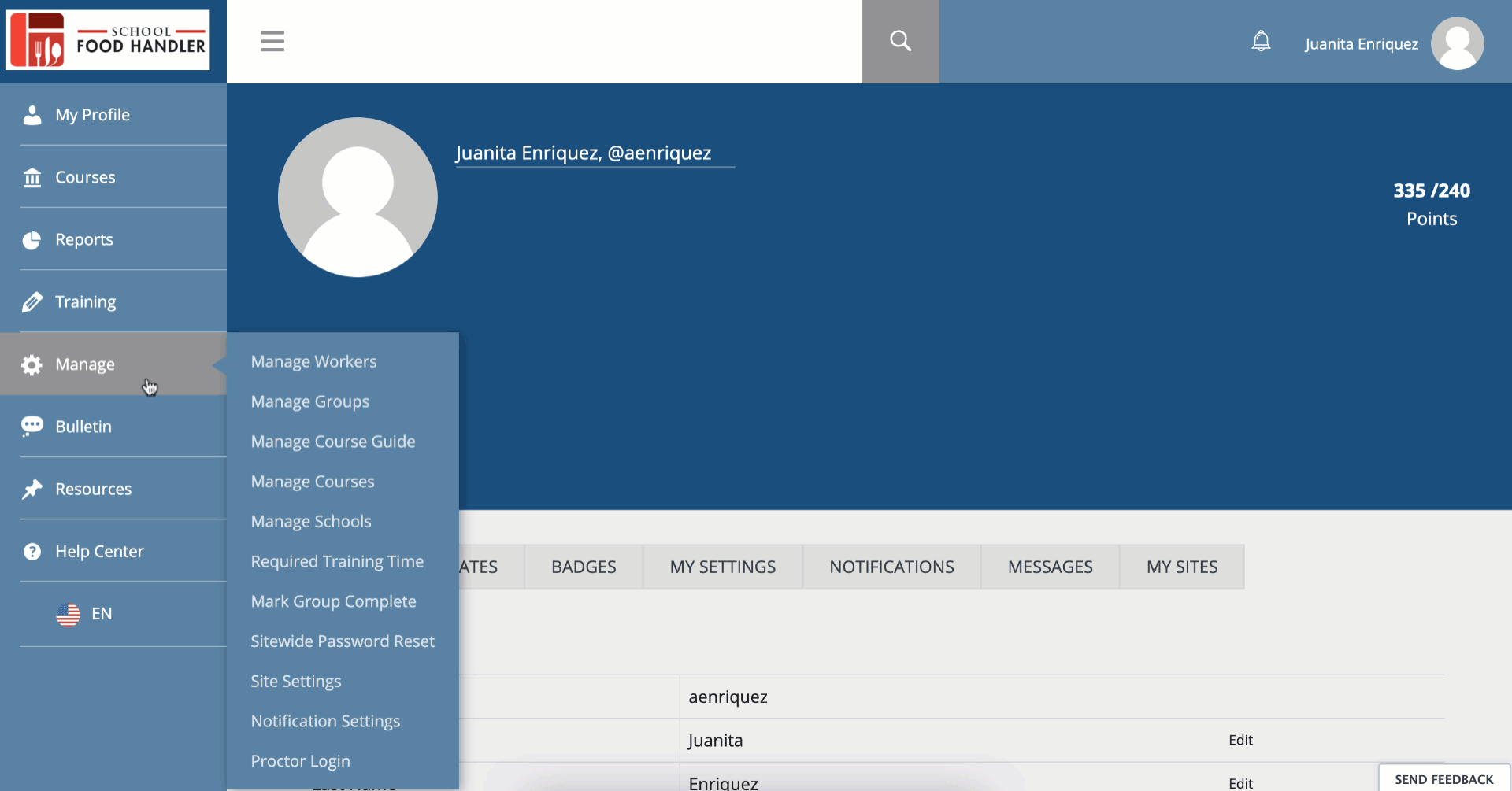Switch to the Messages tab

[1050, 567]
